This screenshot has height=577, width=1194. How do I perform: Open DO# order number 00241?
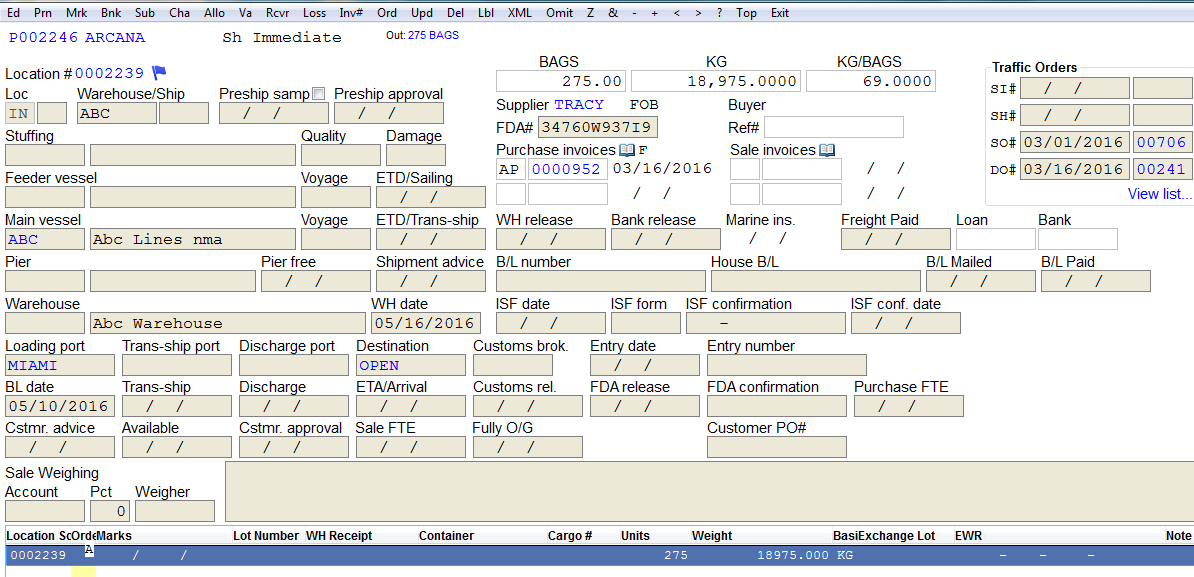click(1163, 168)
